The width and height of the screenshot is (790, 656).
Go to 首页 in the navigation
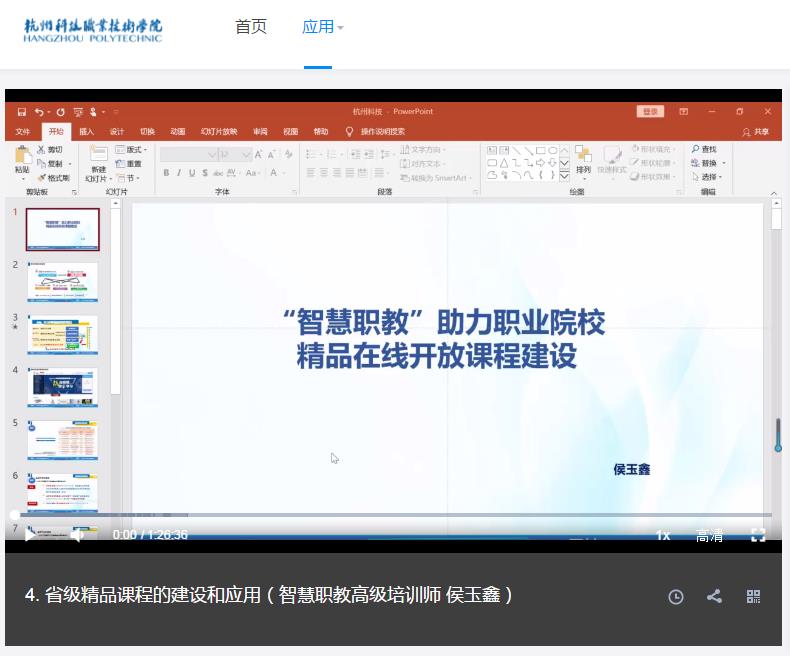(x=251, y=27)
